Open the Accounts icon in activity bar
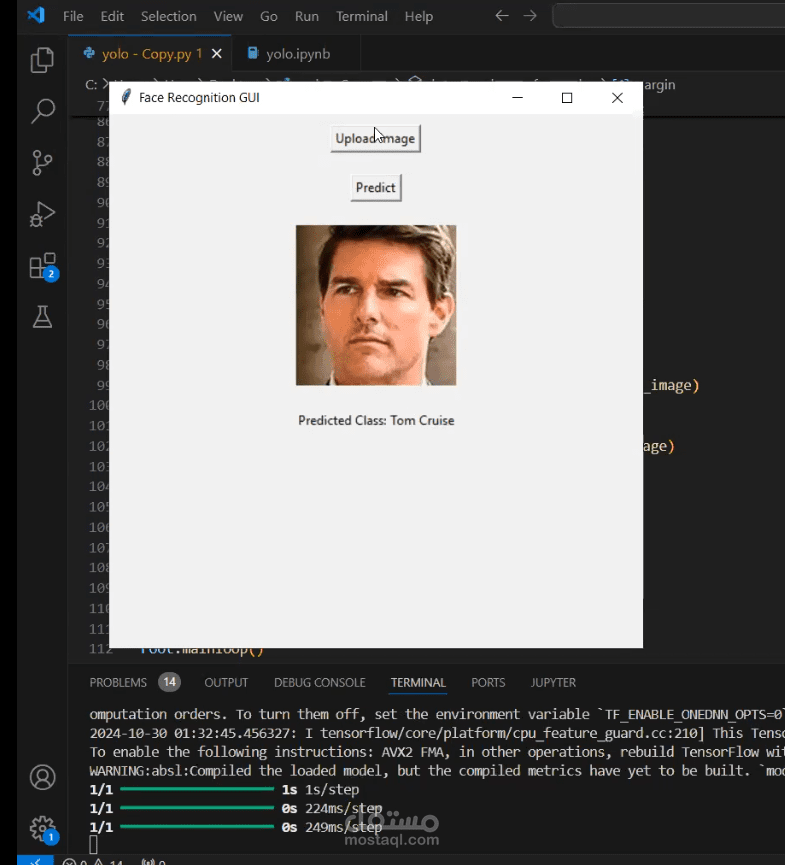The height and width of the screenshot is (865, 785). [42, 777]
